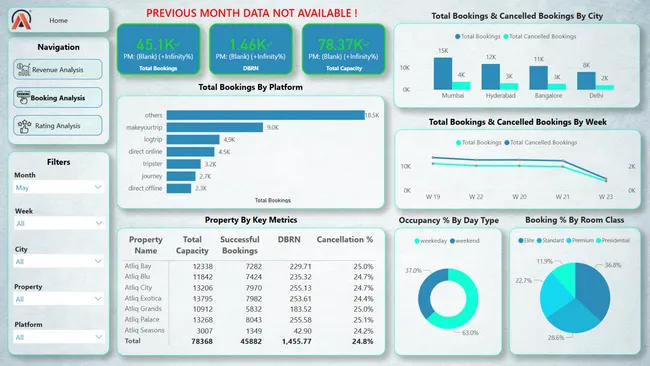
Task: Click Delhi total bookings bar
Action: click(x=586, y=81)
